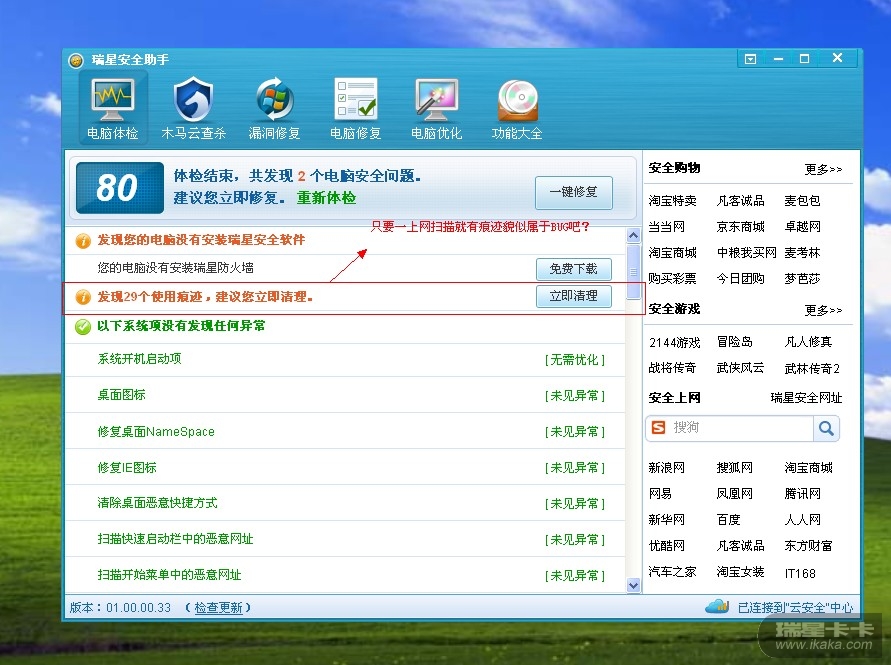
Task: Open the 购买彩票 link
Action: [672, 279]
